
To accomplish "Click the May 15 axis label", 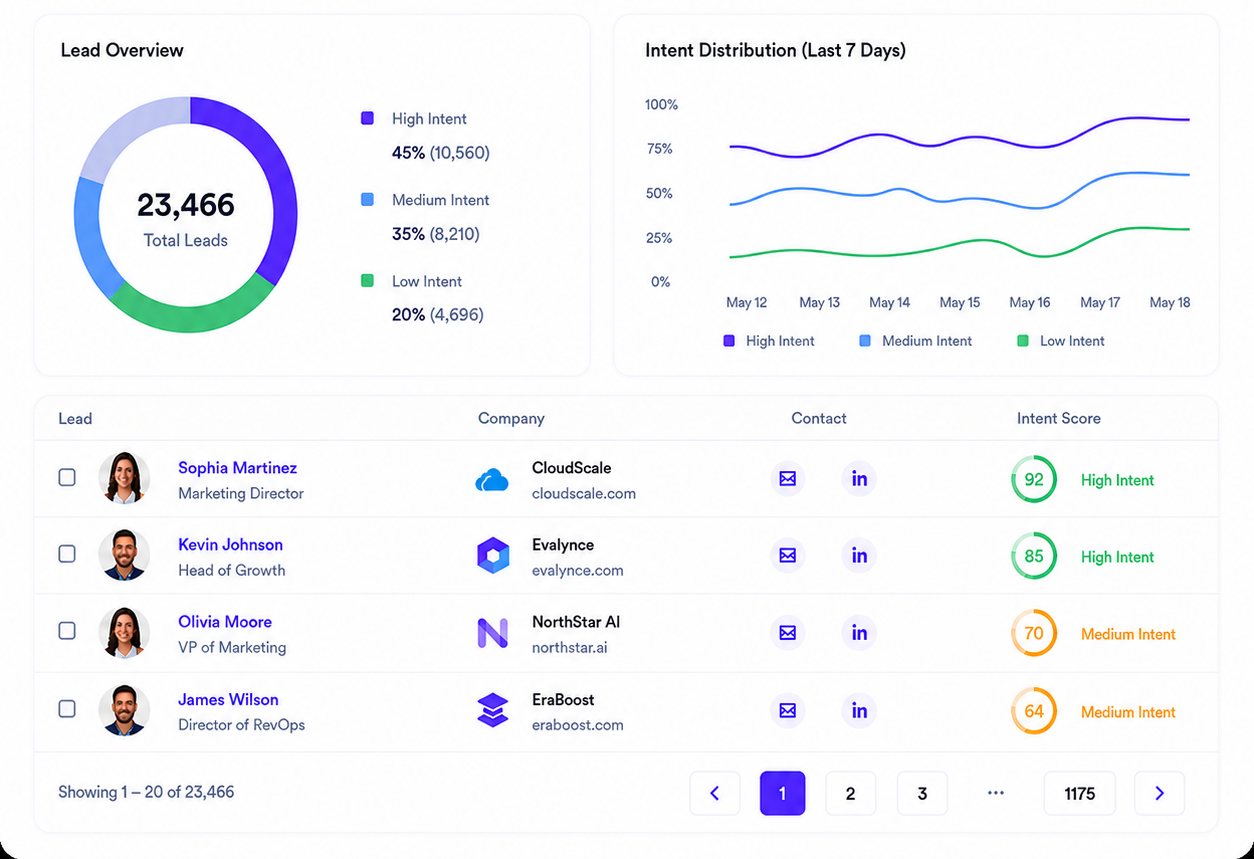I will 960,302.
